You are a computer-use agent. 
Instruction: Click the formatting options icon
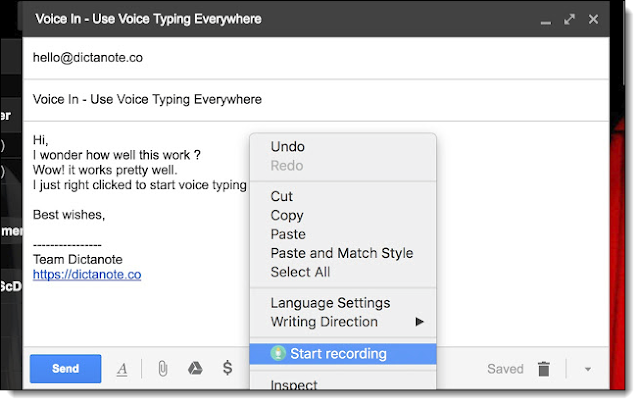click(x=122, y=369)
